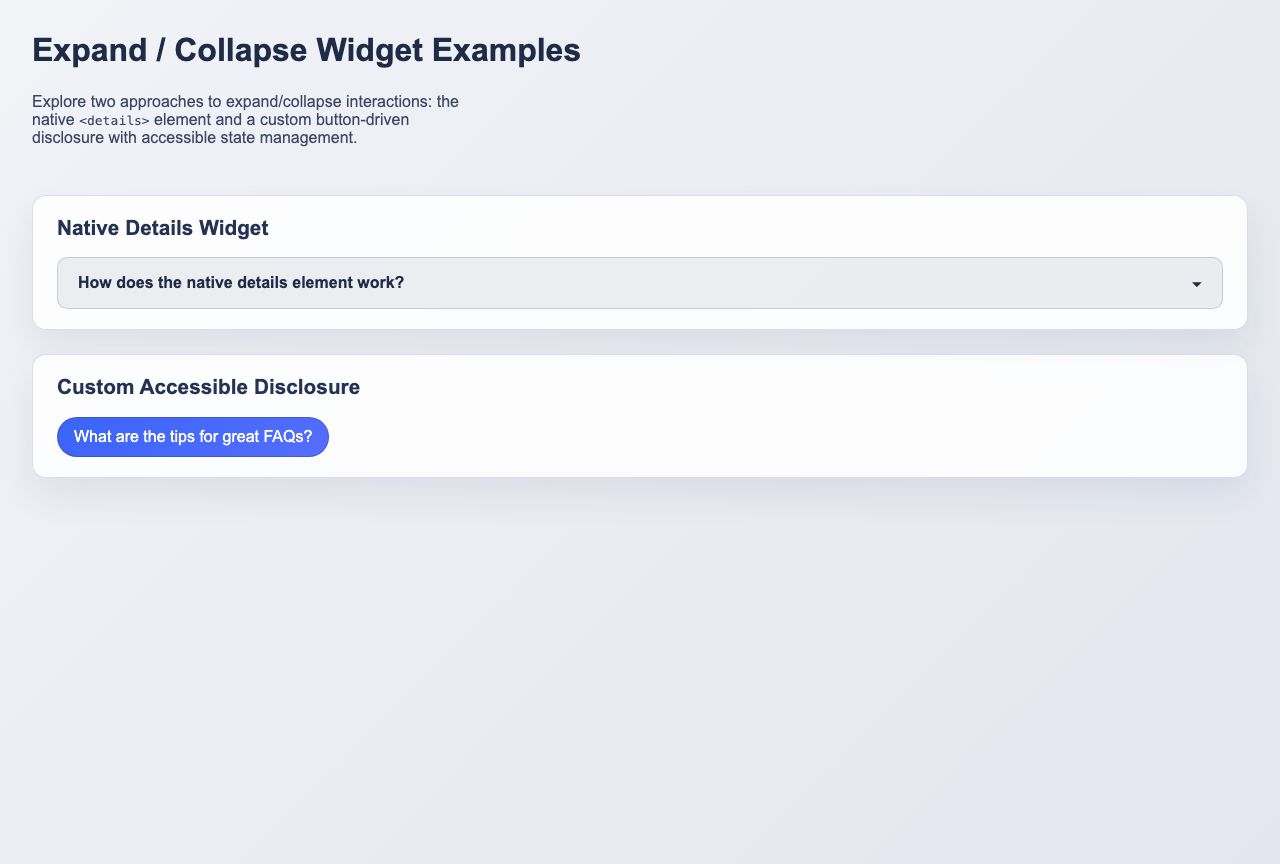
Task: Open the 'How does the native details element work?' section
Action: 240,283
